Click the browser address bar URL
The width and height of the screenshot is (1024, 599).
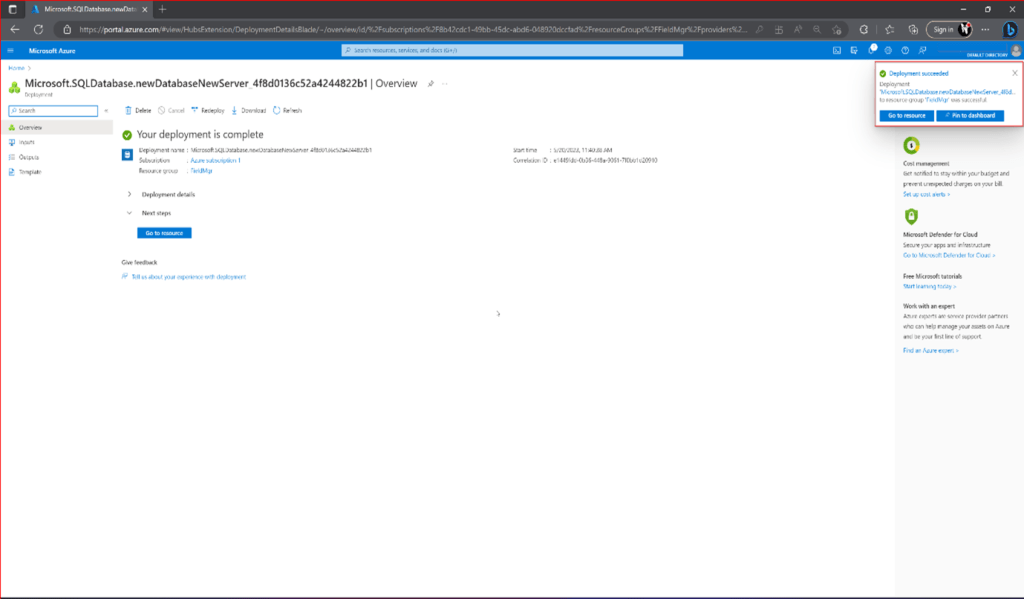point(413,29)
